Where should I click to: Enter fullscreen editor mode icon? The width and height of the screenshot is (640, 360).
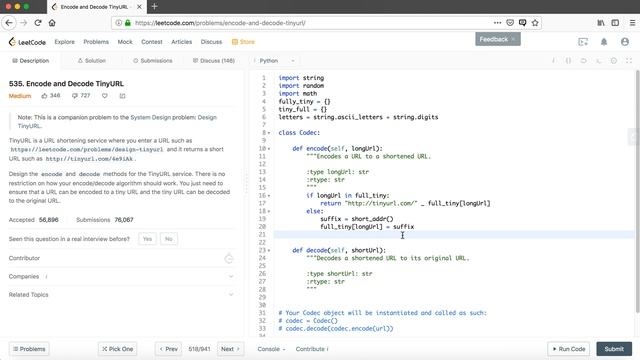pos(629,60)
